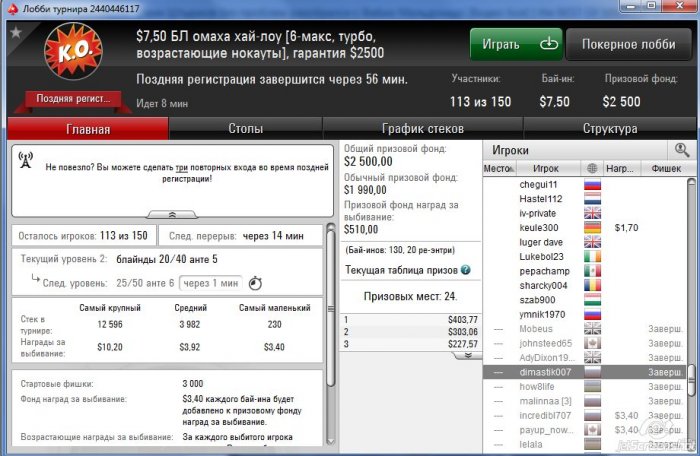Click keule300's $1,70 bounty value
The image size is (700, 456).
[626, 228]
